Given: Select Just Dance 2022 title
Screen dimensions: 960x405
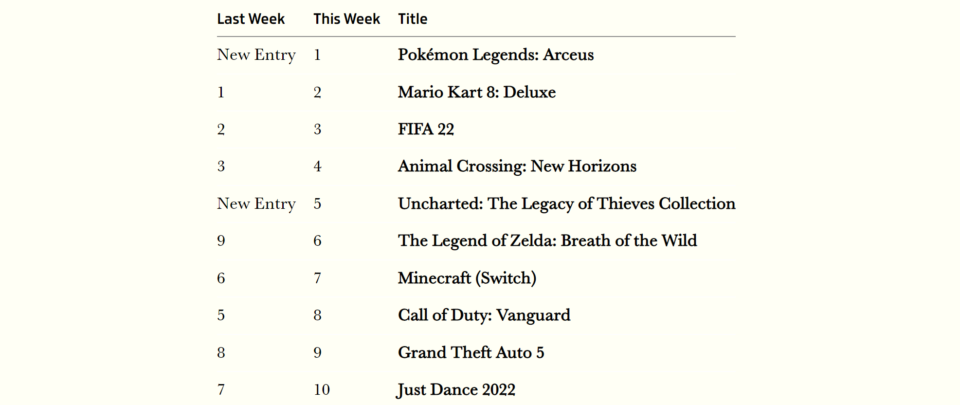Looking at the screenshot, I should pos(457,390).
